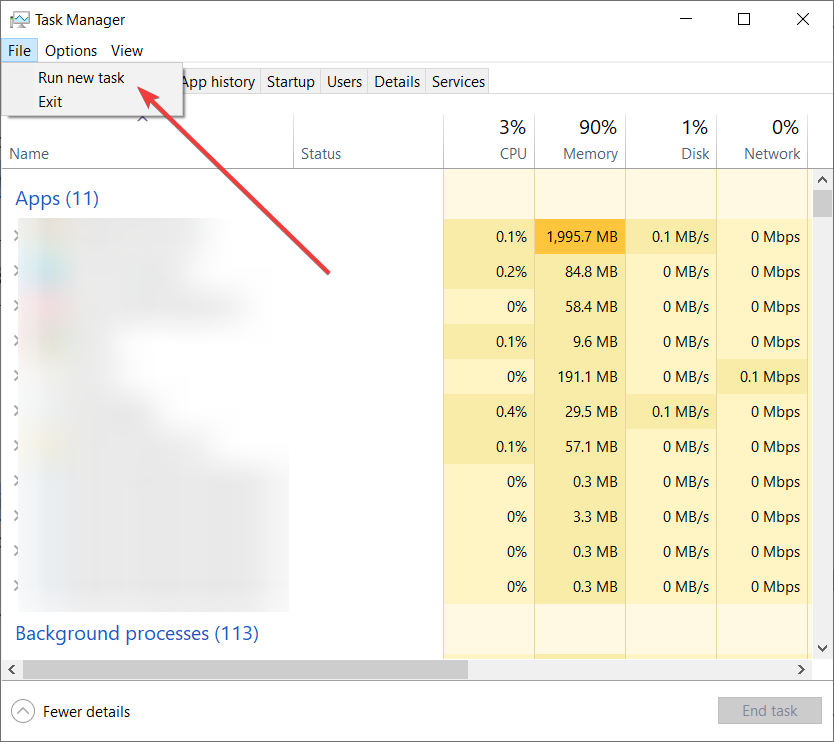834x742 pixels.
Task: Click the 1,995.7 MB memory cell
Action: coord(580,237)
